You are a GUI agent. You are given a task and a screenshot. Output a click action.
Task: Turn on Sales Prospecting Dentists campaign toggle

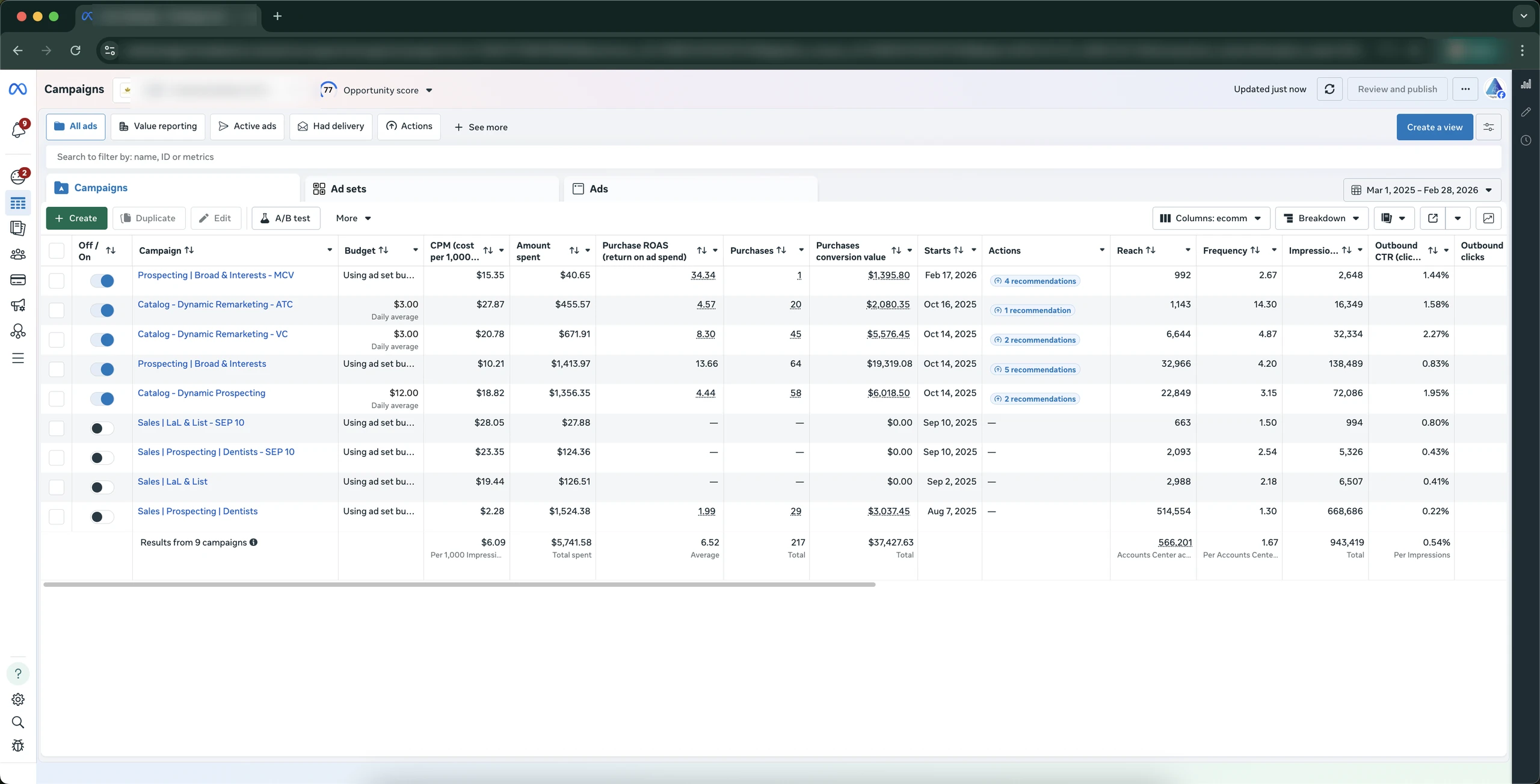pos(102,516)
